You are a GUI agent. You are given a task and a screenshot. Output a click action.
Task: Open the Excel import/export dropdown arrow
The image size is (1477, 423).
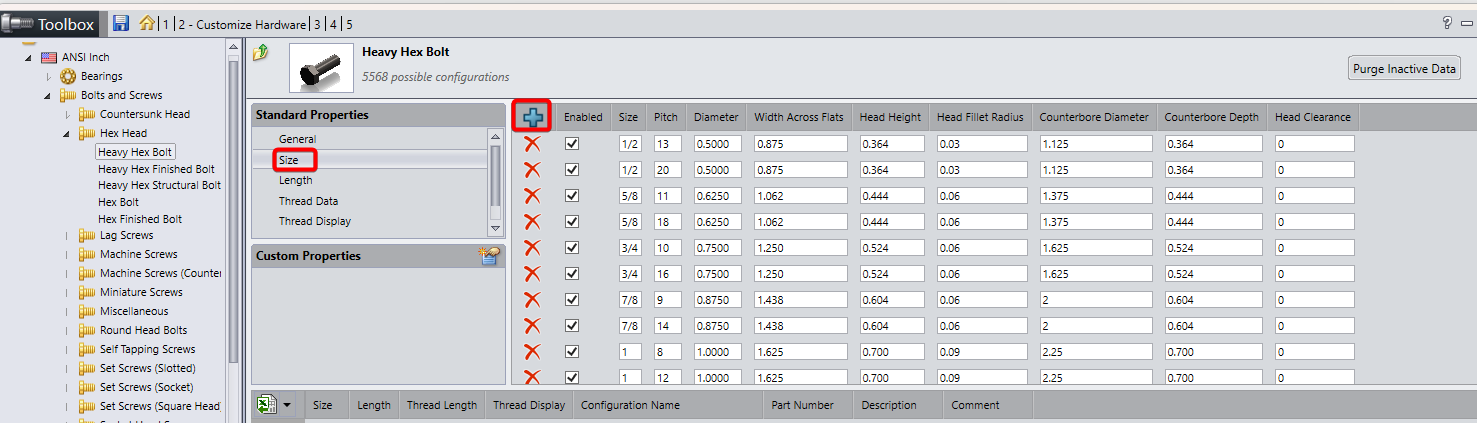click(287, 405)
